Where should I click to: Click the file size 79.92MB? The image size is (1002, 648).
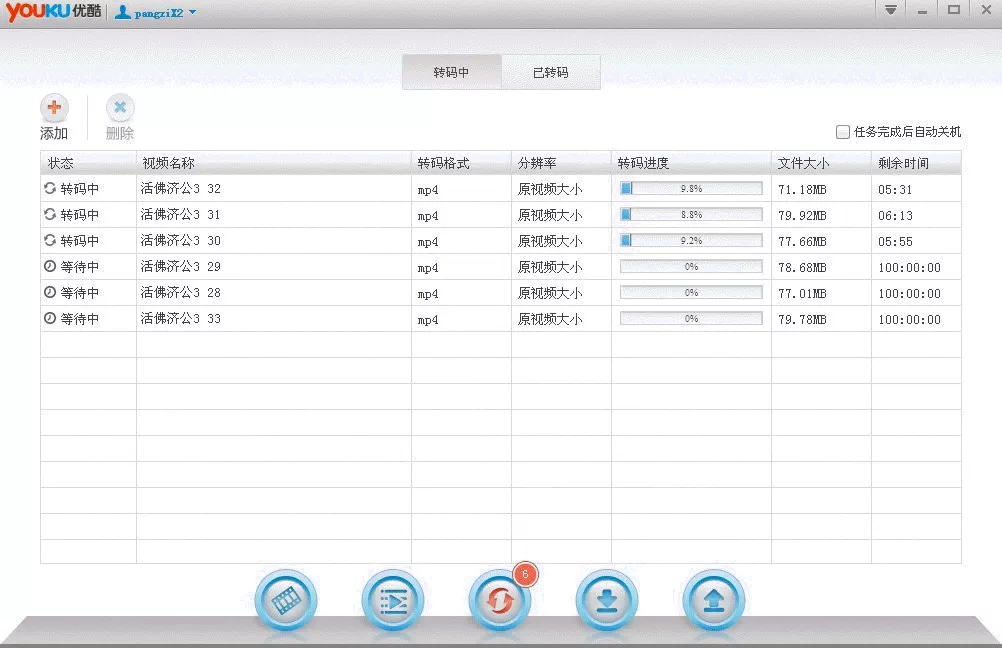point(802,216)
